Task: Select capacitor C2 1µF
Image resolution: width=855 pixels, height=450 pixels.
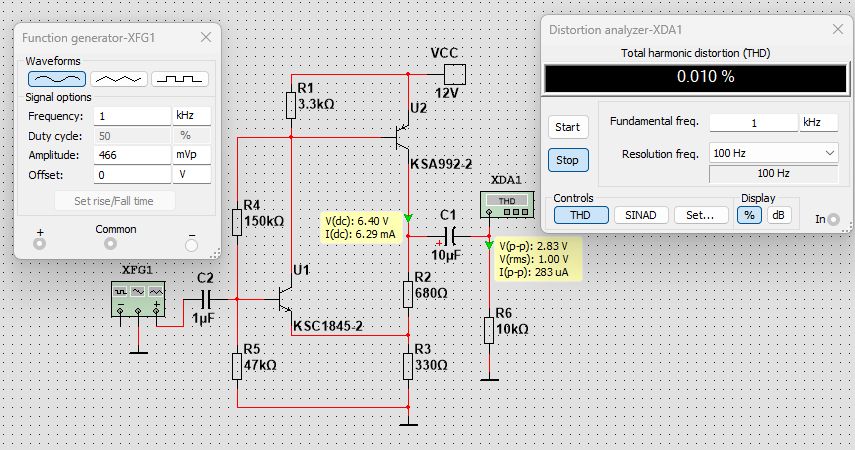Action: (206, 299)
